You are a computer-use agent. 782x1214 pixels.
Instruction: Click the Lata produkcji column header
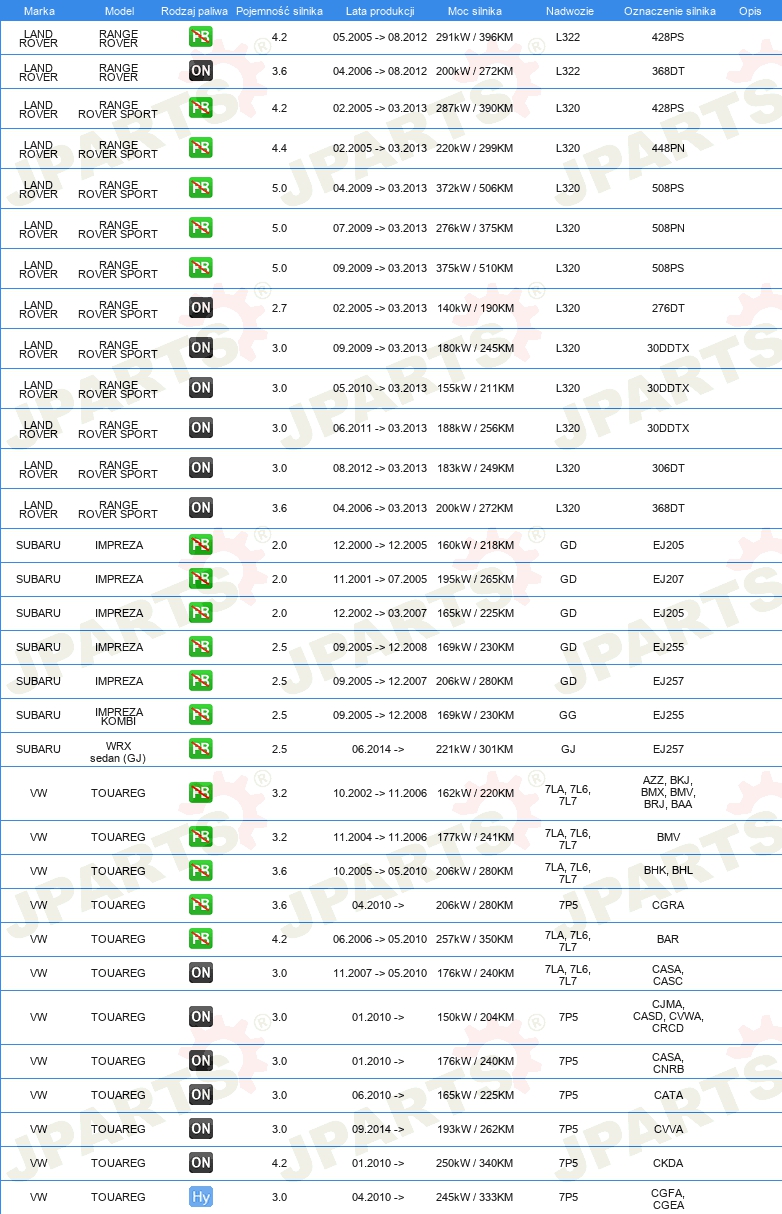pos(380,11)
